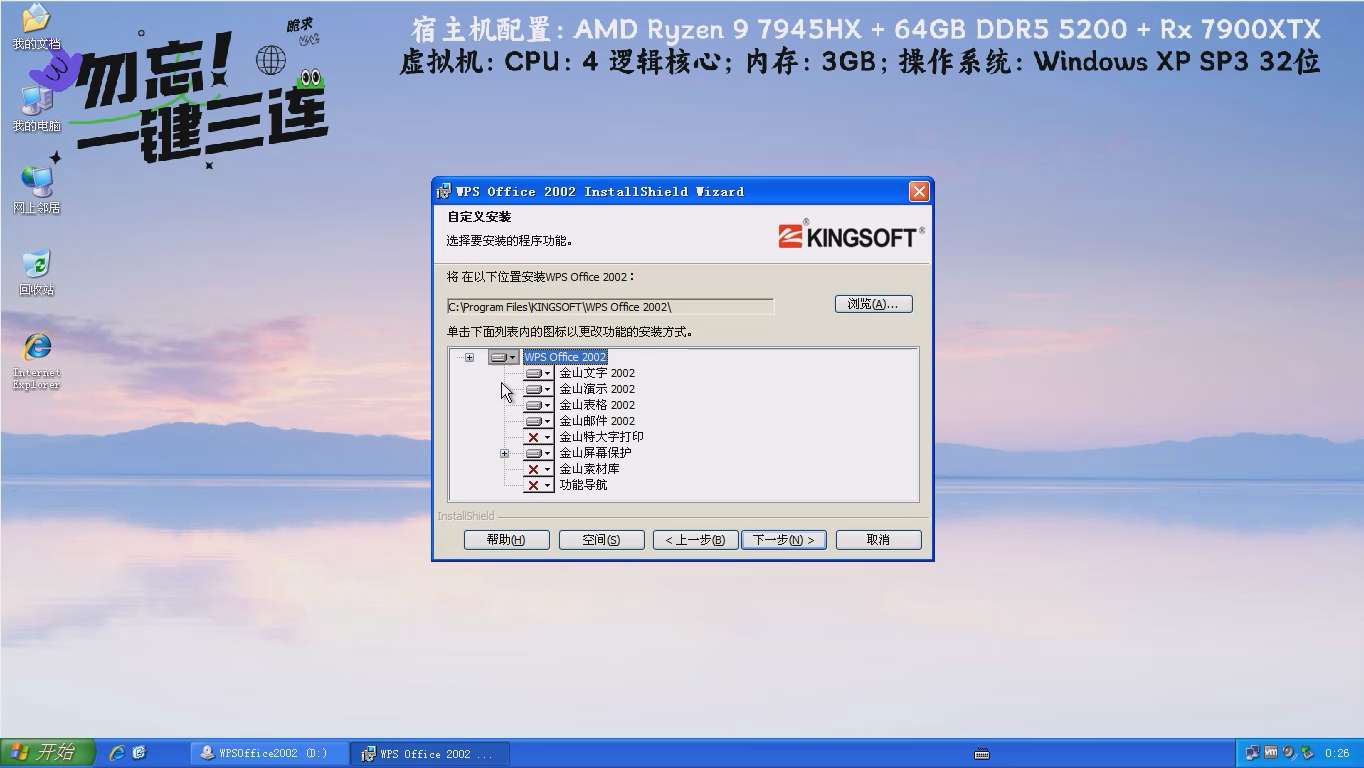The image size is (1364, 768).
Task: Select the 功能导航 feature row
Action: tap(583, 485)
